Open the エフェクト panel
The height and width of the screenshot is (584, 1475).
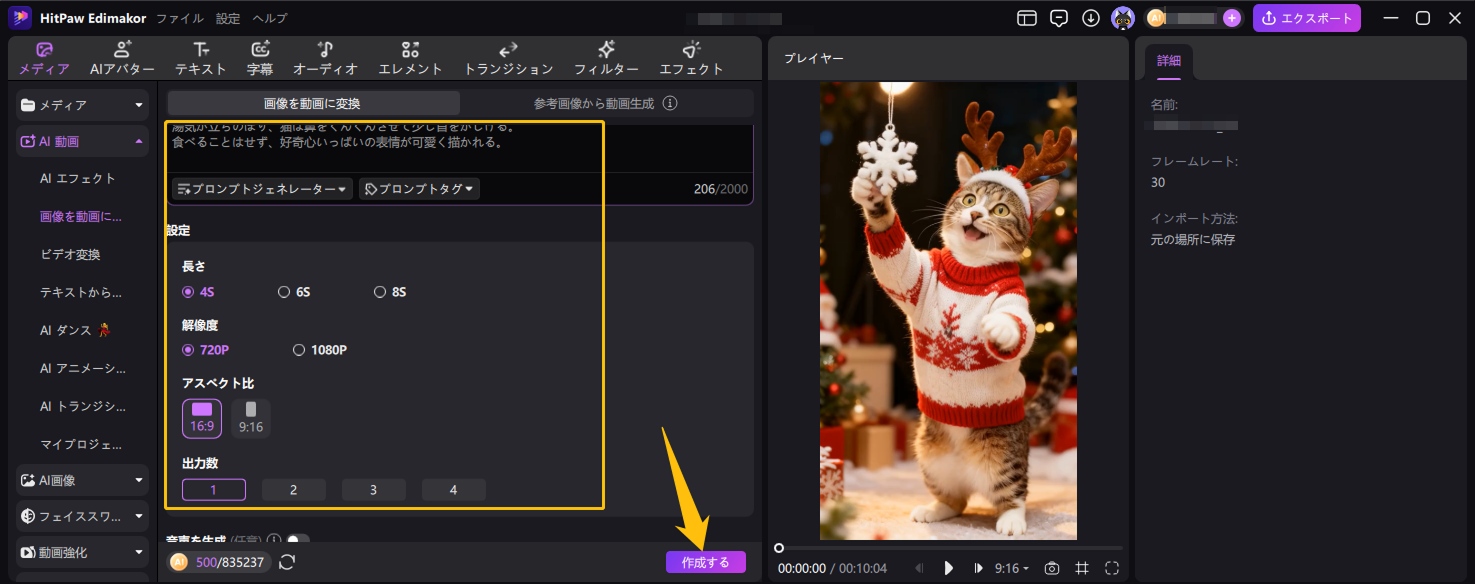coord(691,58)
